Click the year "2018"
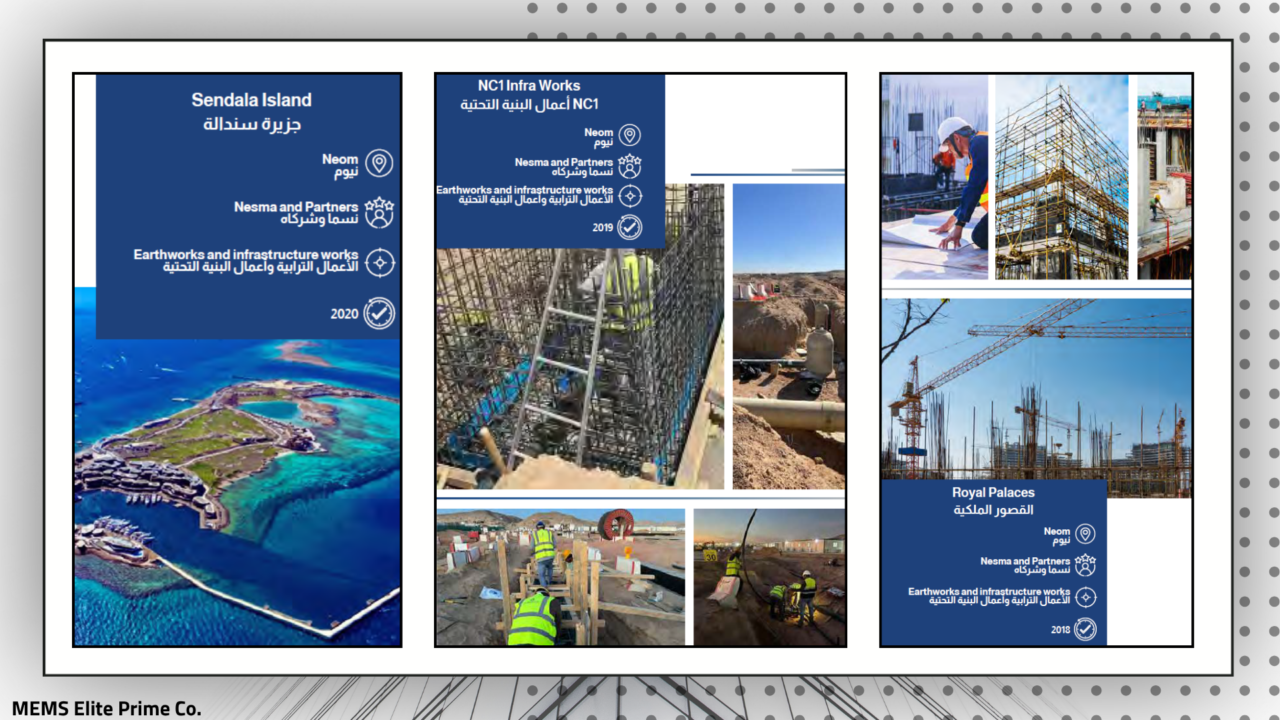The image size is (1280, 720). tap(1061, 630)
